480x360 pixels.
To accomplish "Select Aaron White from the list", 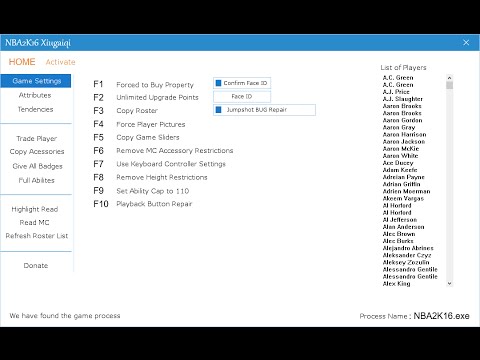I will tap(400, 156).
